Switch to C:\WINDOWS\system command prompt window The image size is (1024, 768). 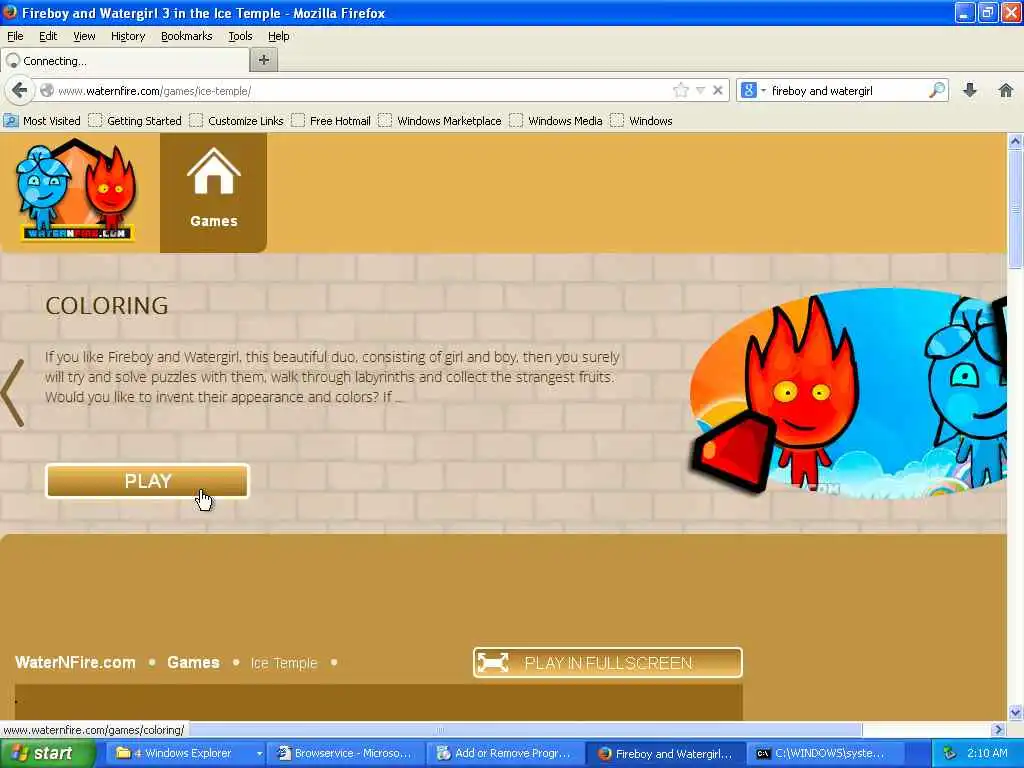(x=823, y=754)
